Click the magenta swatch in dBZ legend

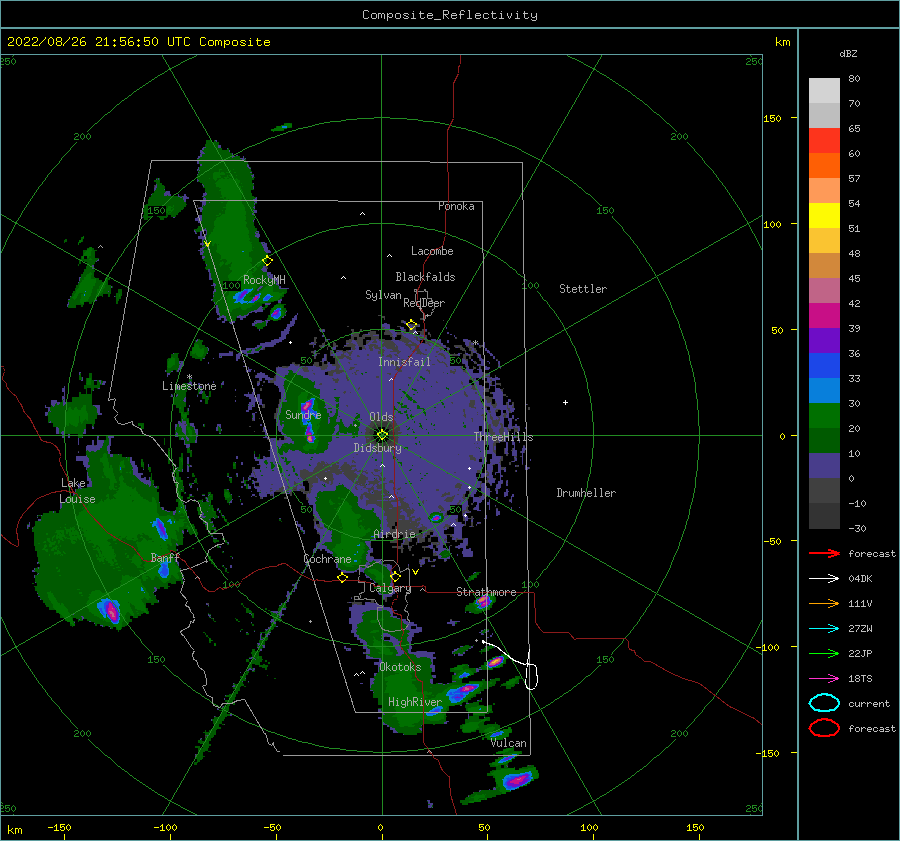pos(824,316)
